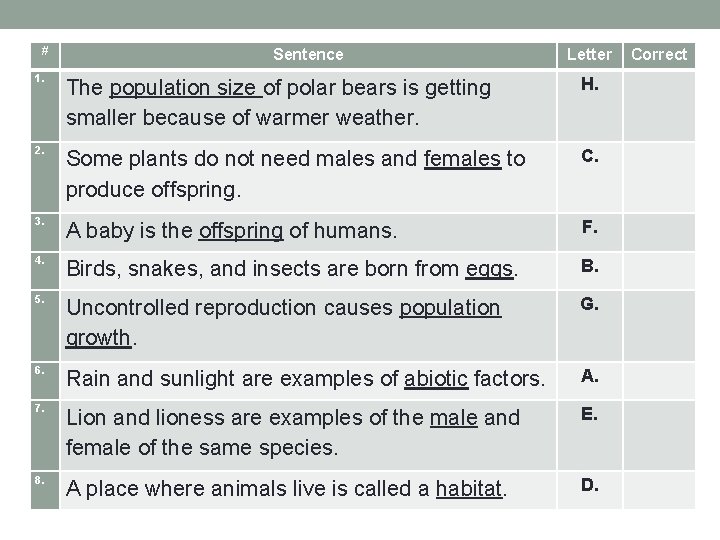Select the underlined word "abiotic"
The height and width of the screenshot is (540, 720).
[x=436, y=379]
